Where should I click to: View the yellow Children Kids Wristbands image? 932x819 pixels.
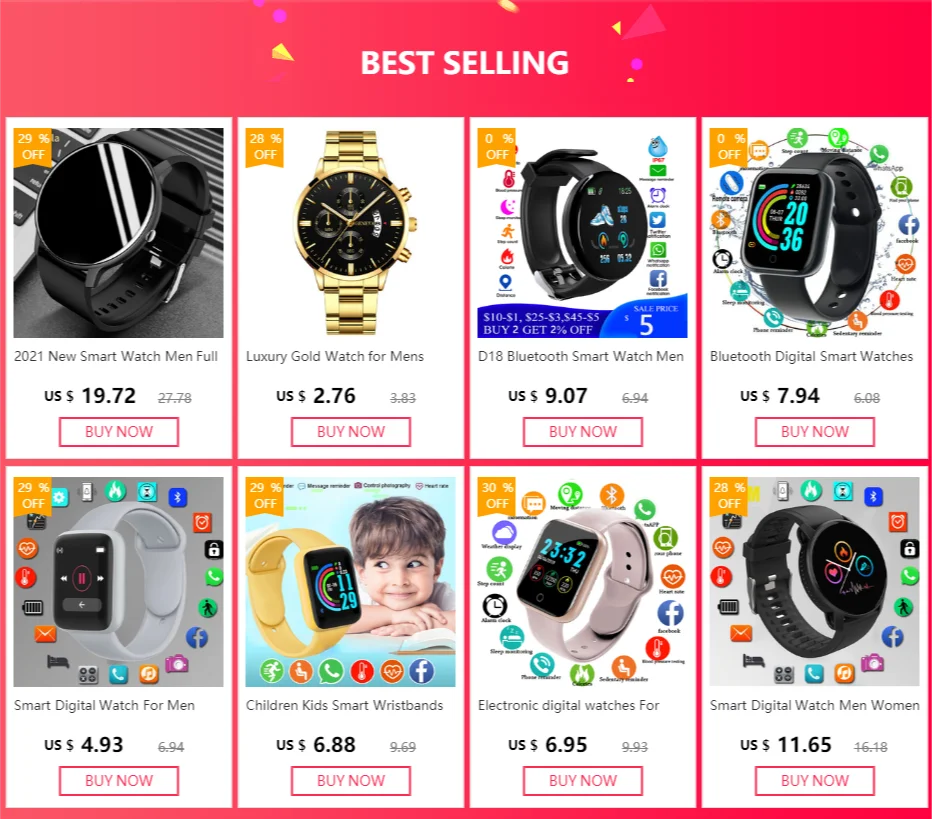[x=351, y=582]
